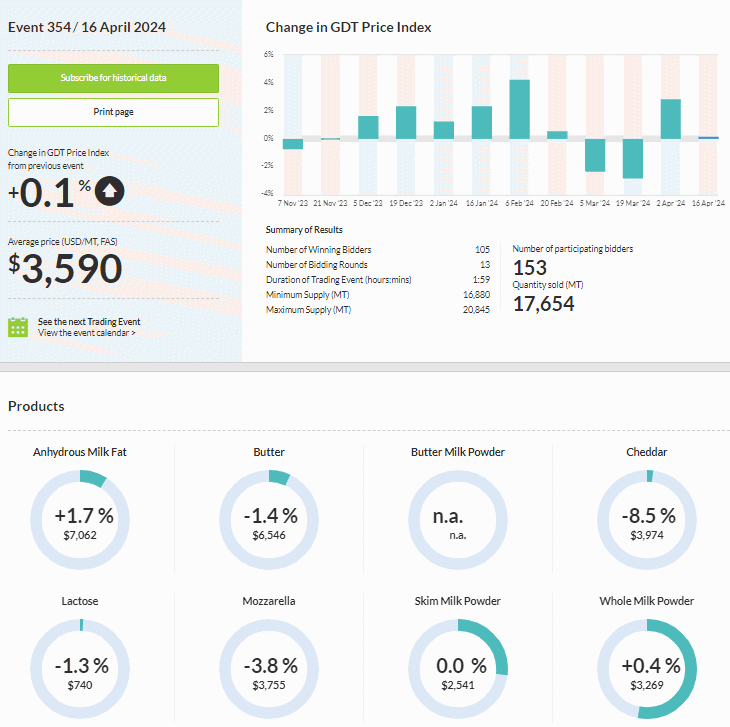The height and width of the screenshot is (727, 730).
Task: Click the 6 Feb '24 chart bar
Action: (x=520, y=109)
